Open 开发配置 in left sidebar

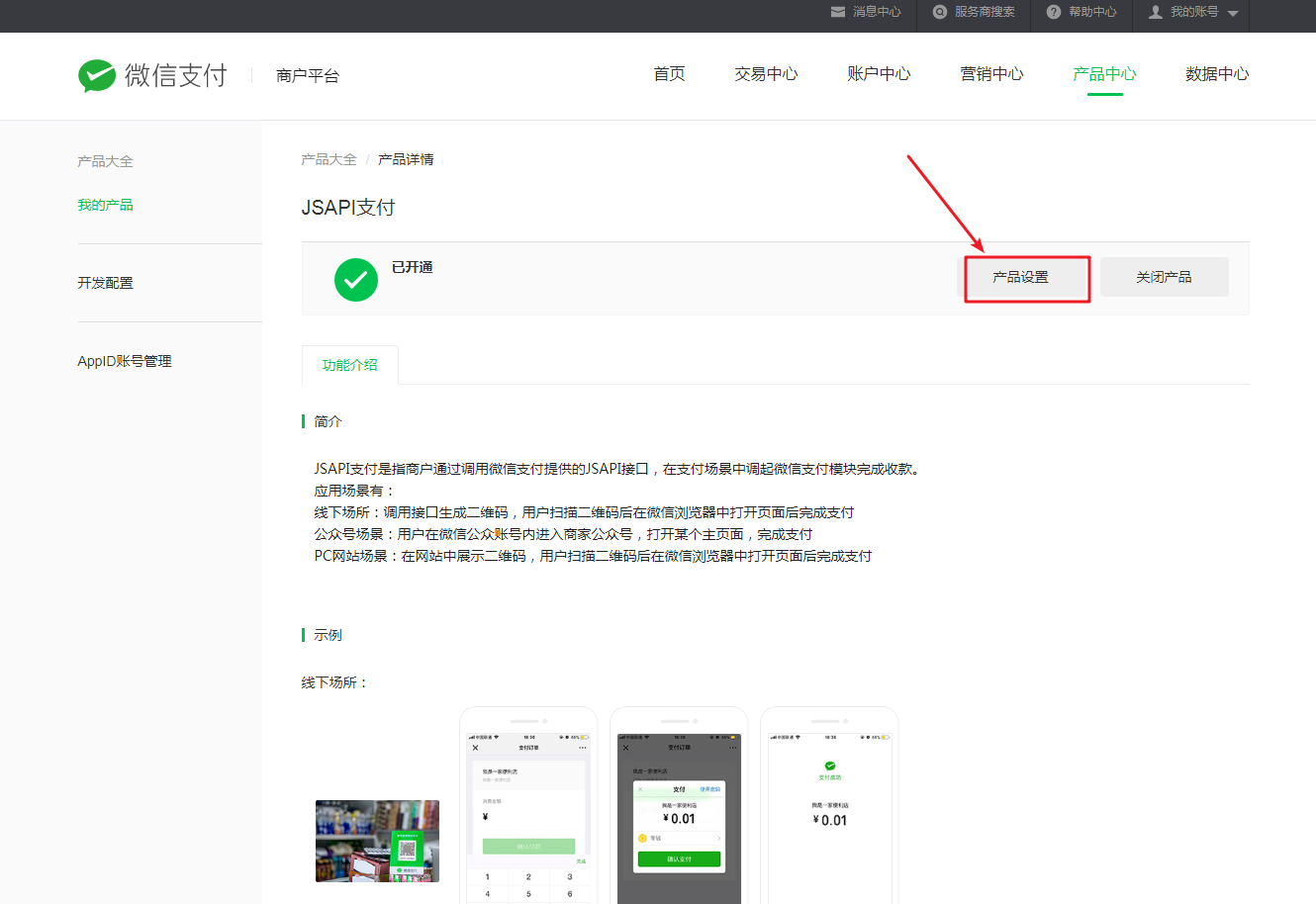point(105,283)
